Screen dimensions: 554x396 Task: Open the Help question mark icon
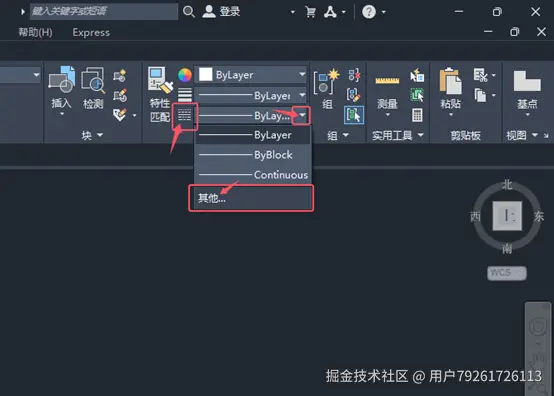[369, 12]
